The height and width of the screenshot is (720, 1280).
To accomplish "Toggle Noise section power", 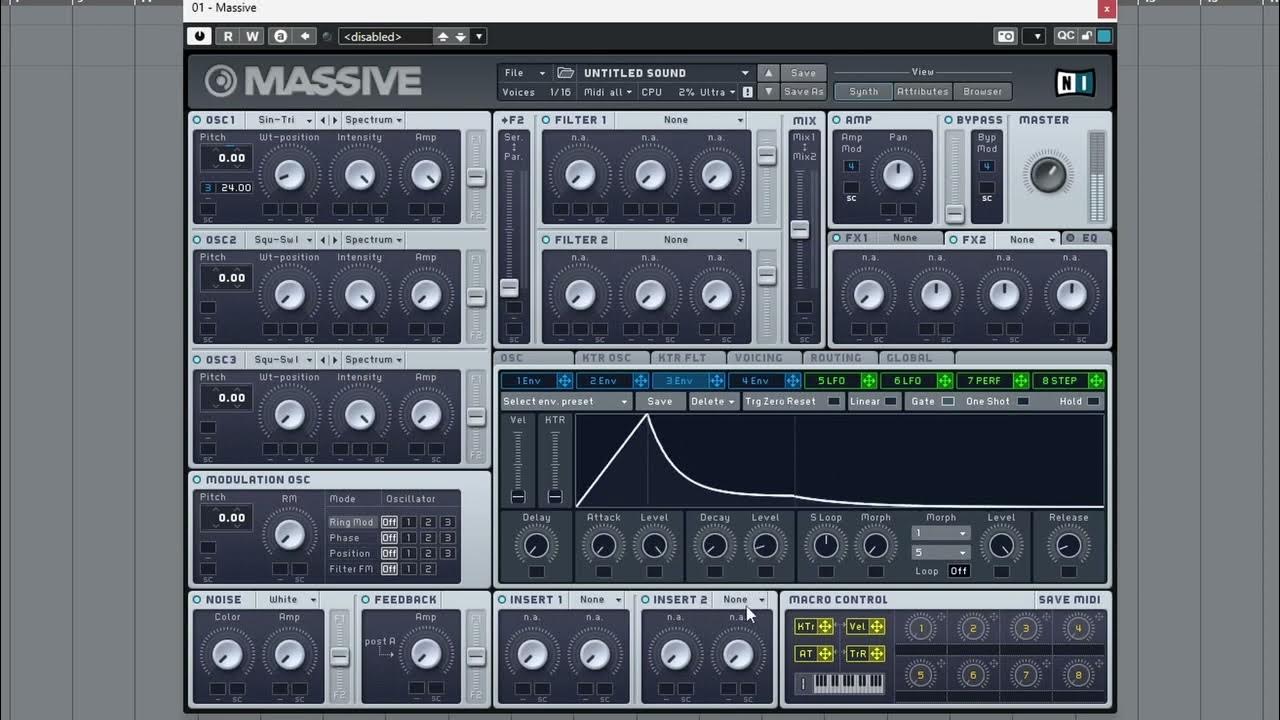I will [198, 600].
